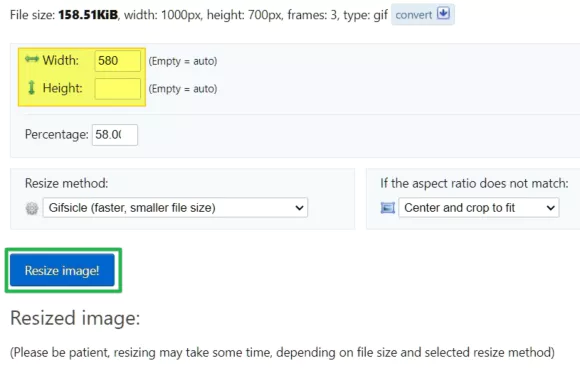The height and width of the screenshot is (373, 580).
Task: Expand the Center and crop to fit dropdown
Action: click(x=479, y=208)
